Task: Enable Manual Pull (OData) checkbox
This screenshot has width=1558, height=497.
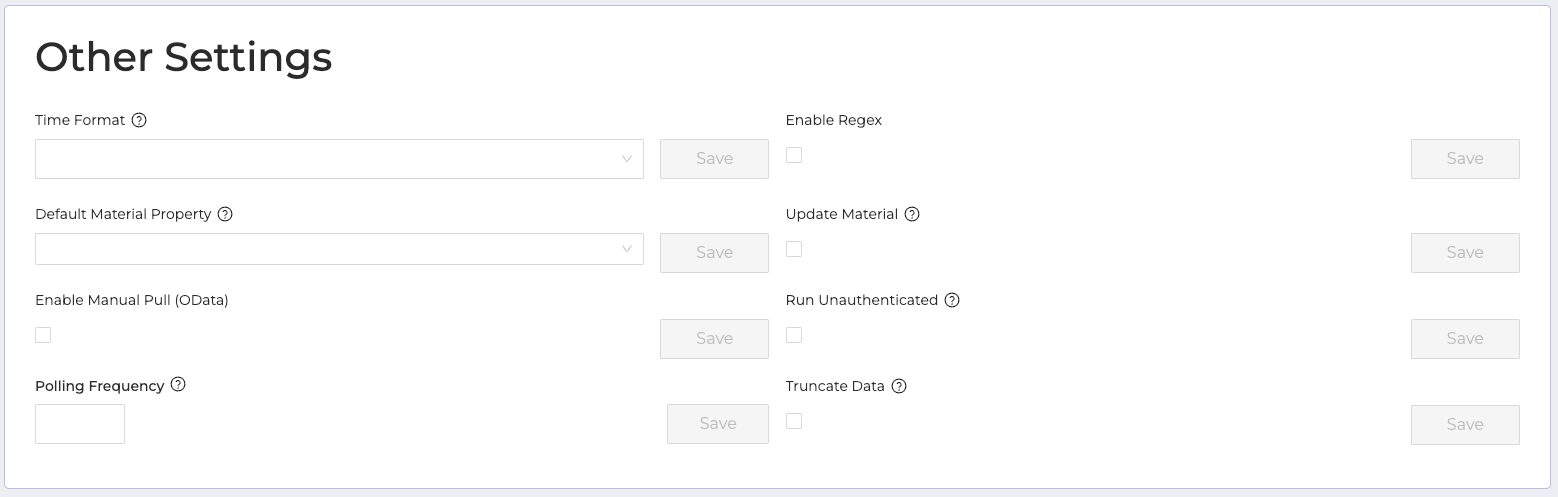Action: pyautogui.click(x=43, y=335)
